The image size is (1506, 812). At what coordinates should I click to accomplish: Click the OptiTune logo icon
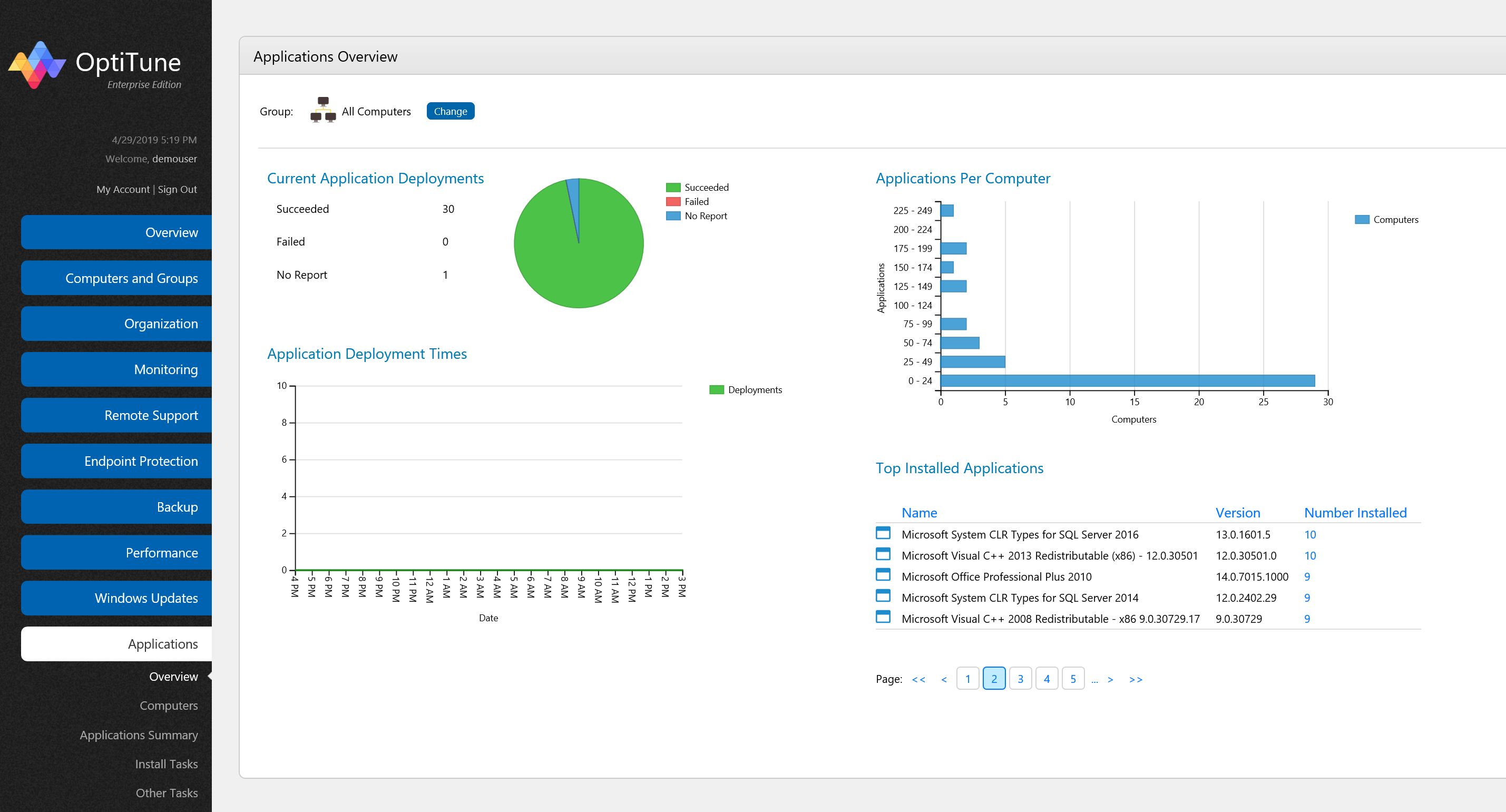tap(36, 63)
